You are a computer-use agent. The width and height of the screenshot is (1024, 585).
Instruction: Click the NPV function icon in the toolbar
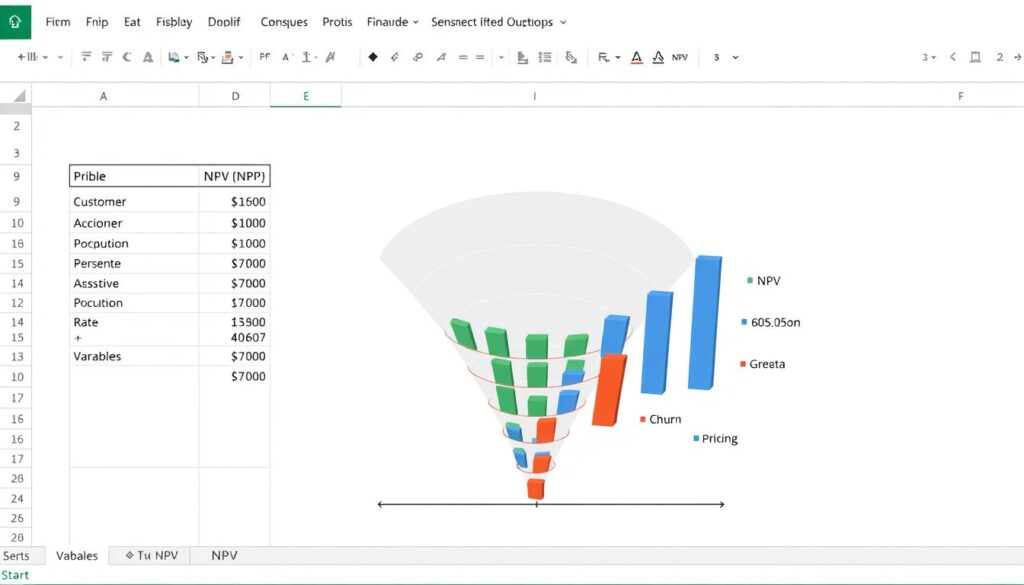click(679, 57)
